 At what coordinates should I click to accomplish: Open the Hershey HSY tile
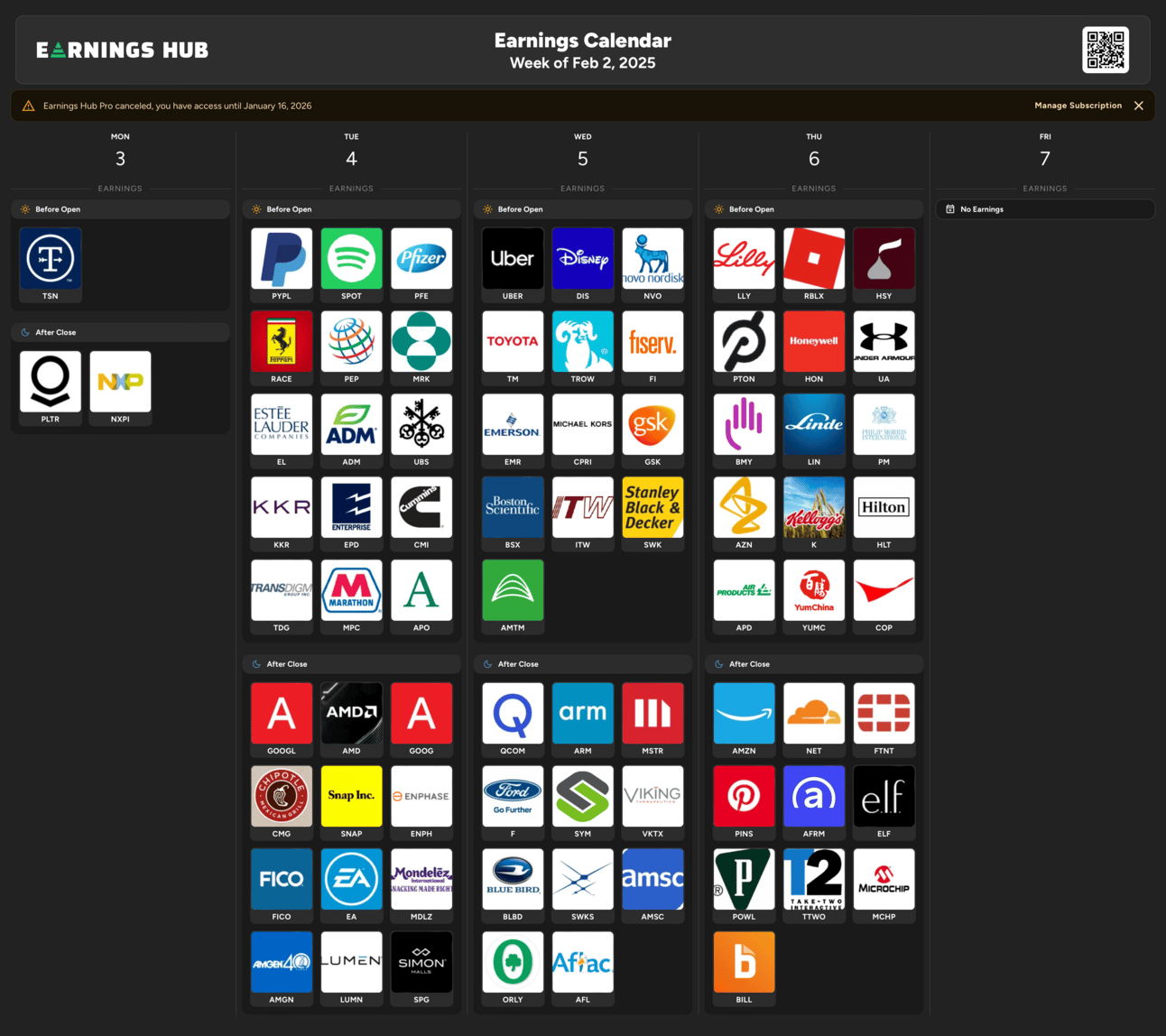884,264
